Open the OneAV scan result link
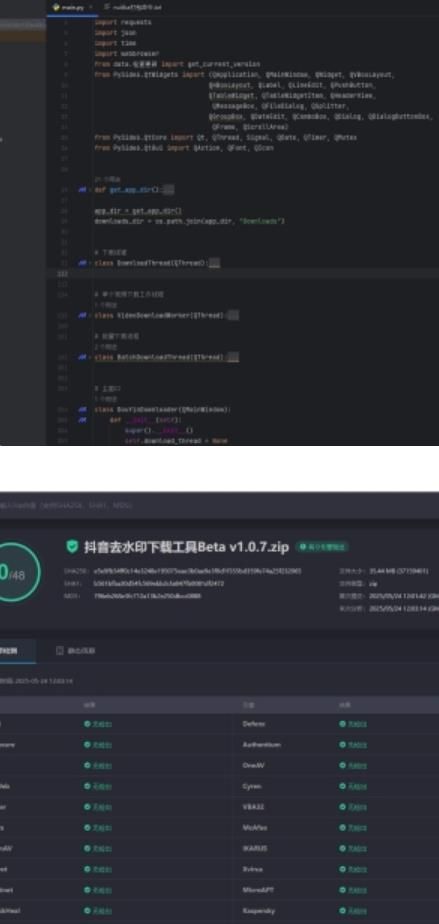439x924 pixels. pos(357,765)
